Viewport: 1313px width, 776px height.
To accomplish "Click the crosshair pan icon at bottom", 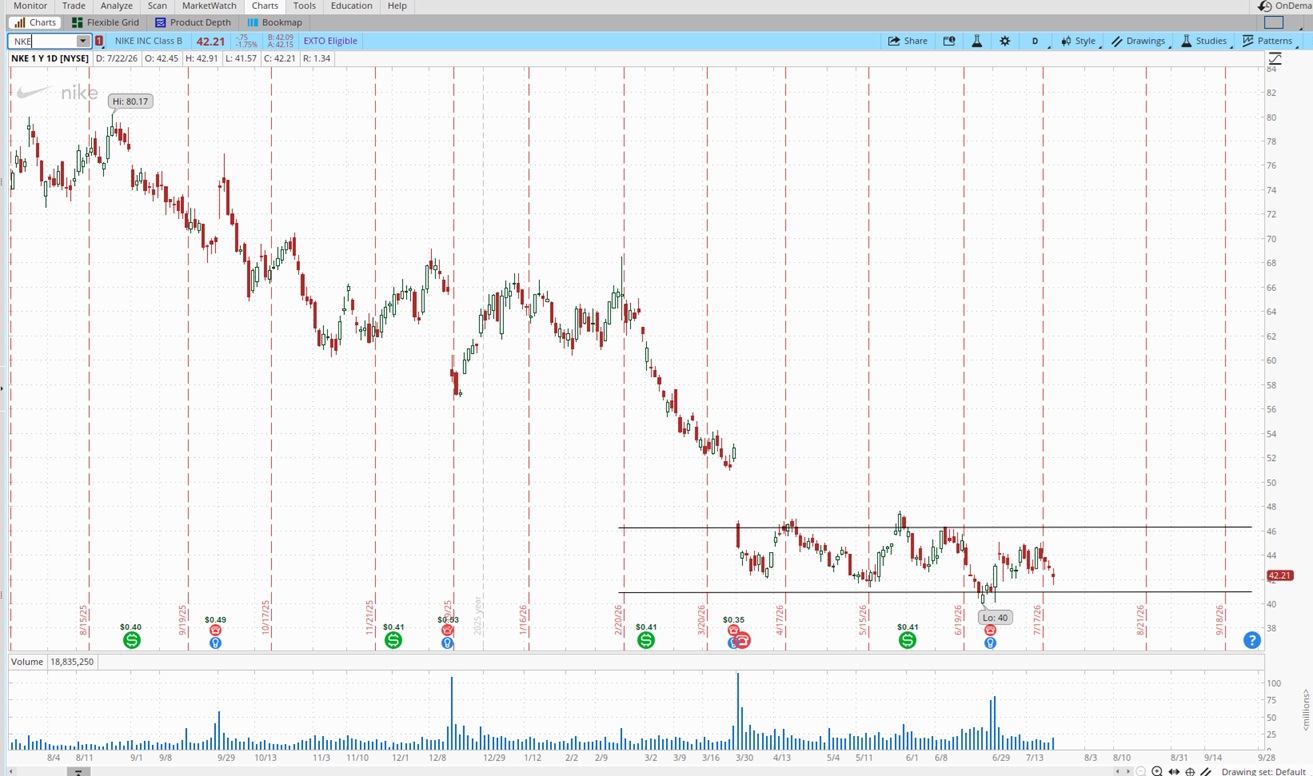I will click(x=1190, y=771).
